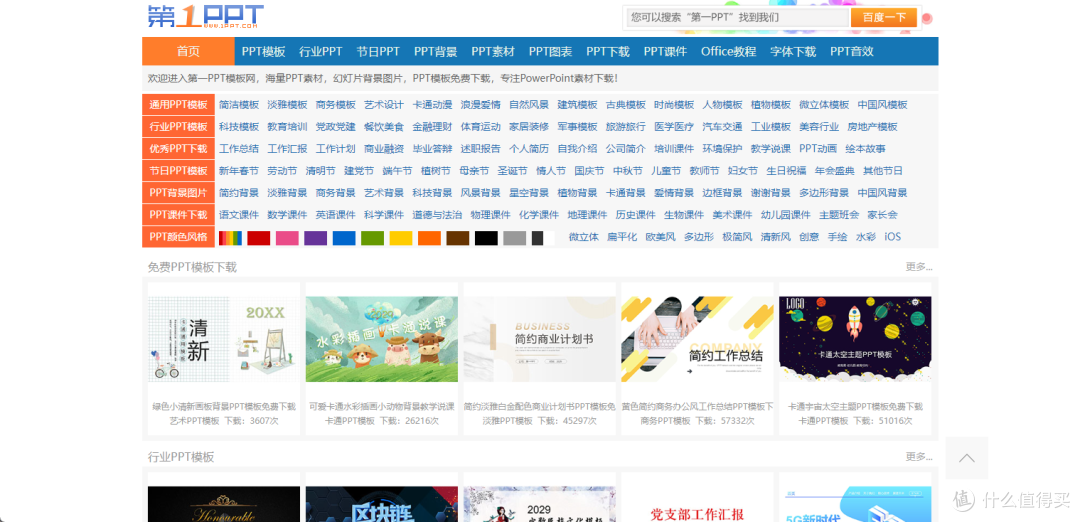Open PPT图表 in the navigation bar

(x=550, y=52)
